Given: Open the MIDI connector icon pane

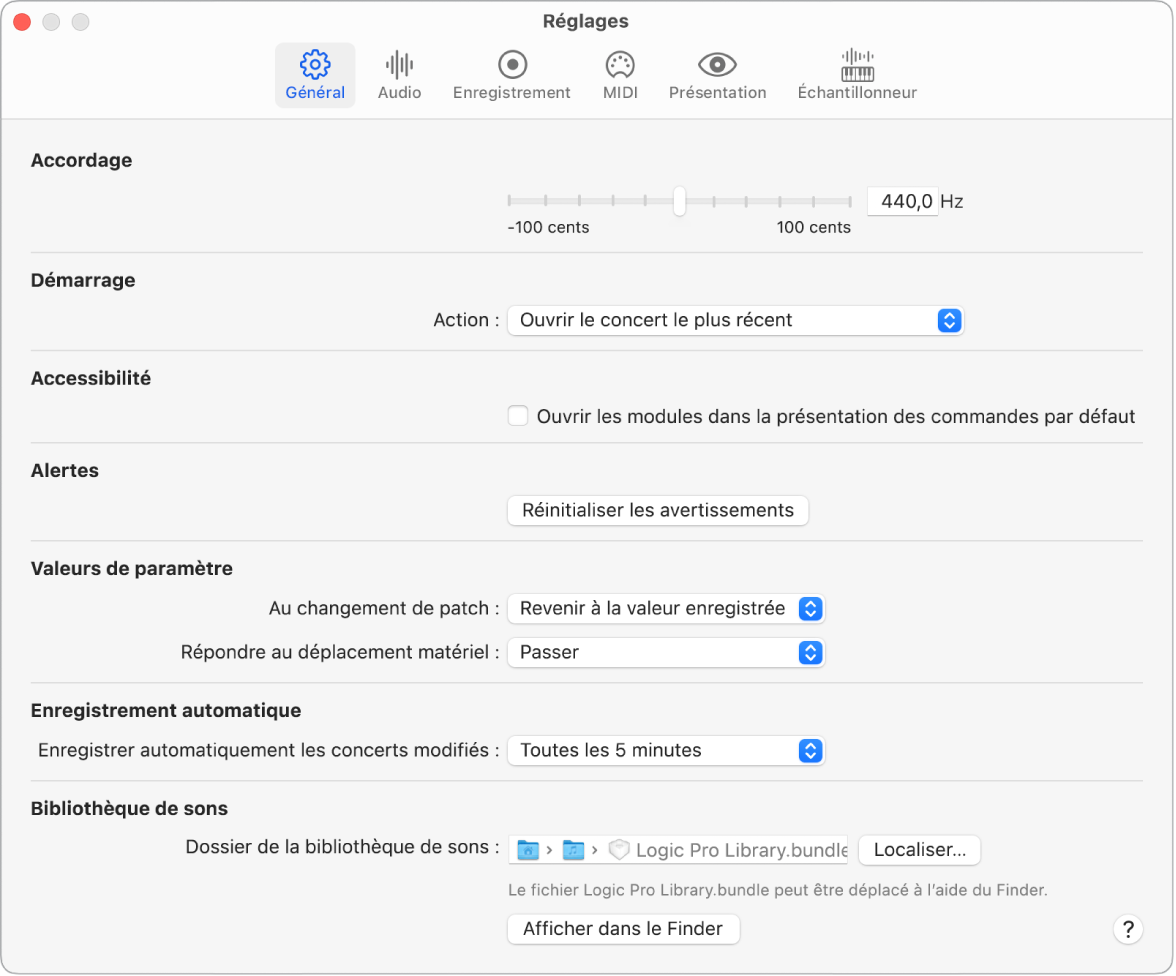Looking at the screenshot, I should click(x=620, y=66).
